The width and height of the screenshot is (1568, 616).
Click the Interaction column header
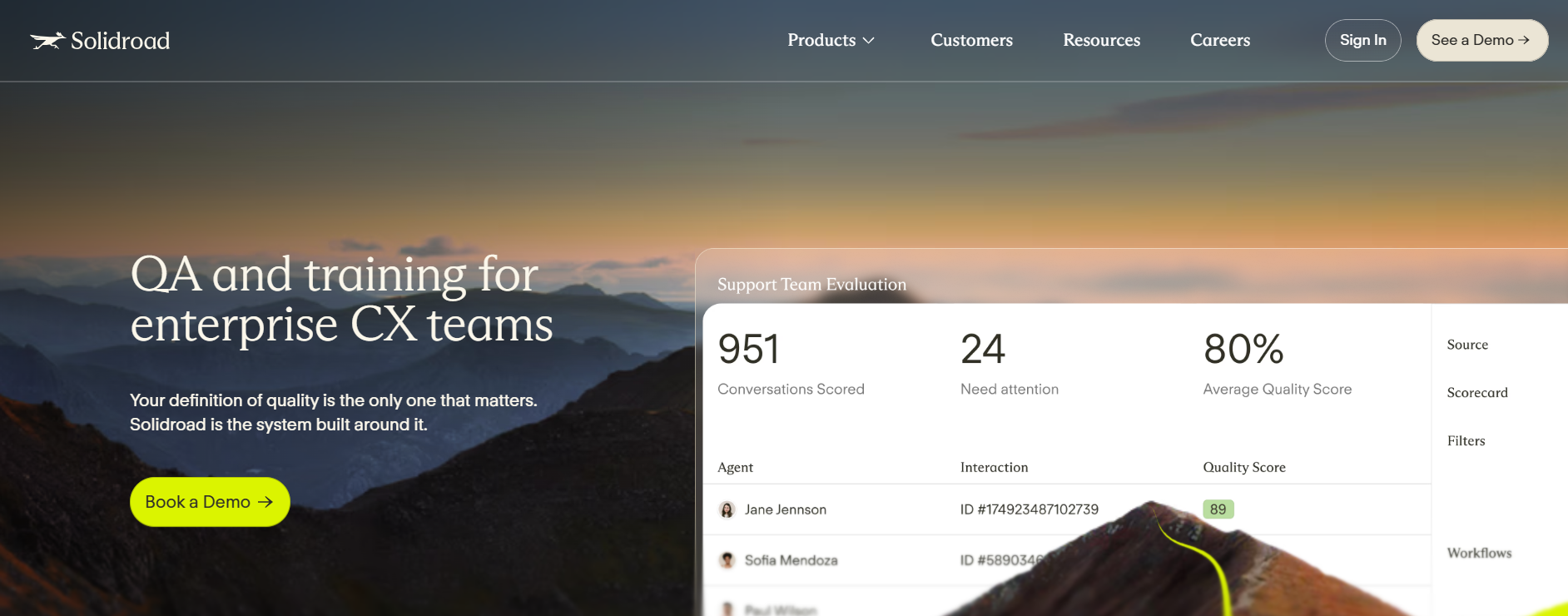pyautogui.click(x=994, y=468)
